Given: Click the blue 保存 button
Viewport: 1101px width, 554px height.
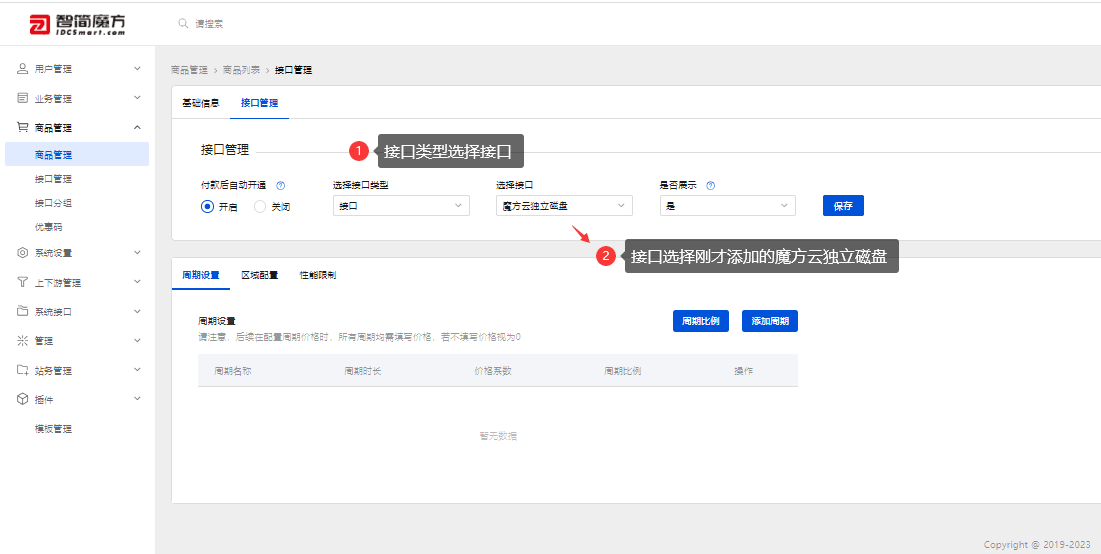Looking at the screenshot, I should click(843, 206).
